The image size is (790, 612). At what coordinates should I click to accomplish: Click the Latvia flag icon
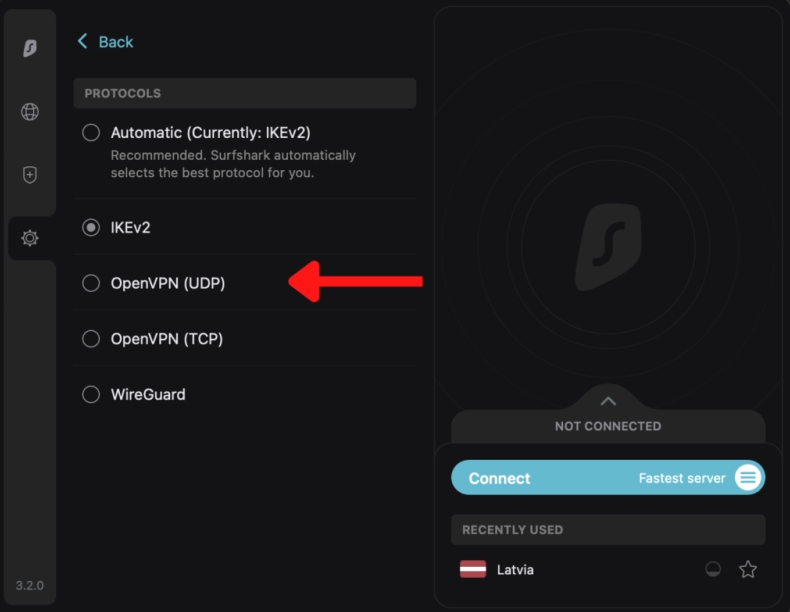[x=473, y=570]
